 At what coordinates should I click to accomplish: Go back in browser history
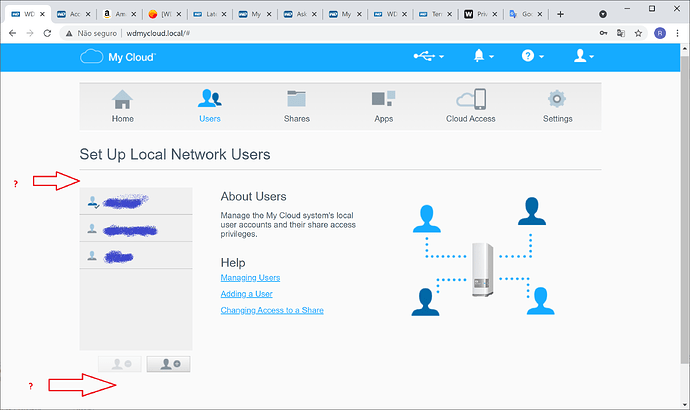(12, 33)
